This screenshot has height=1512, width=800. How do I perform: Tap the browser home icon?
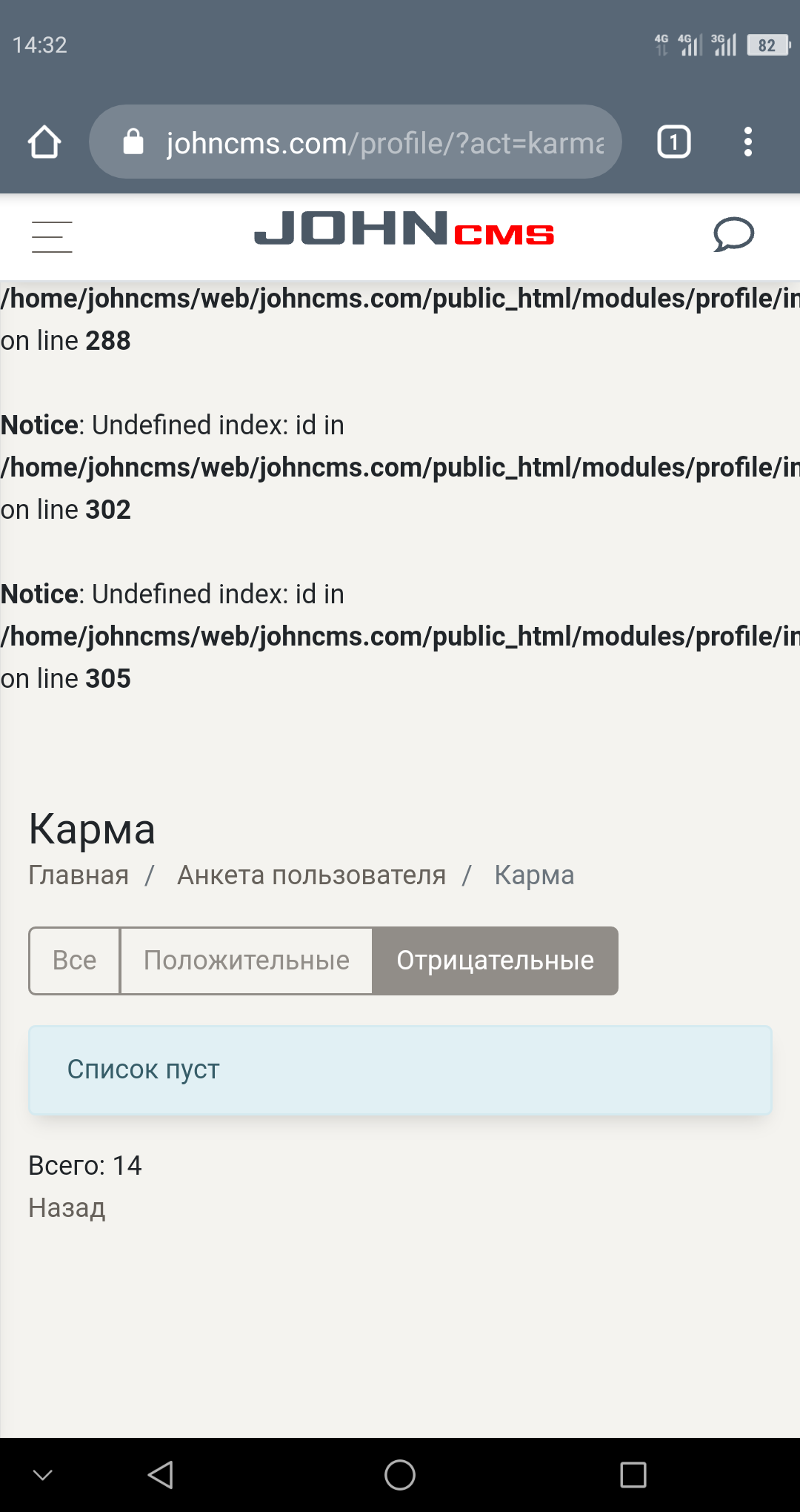[44, 142]
